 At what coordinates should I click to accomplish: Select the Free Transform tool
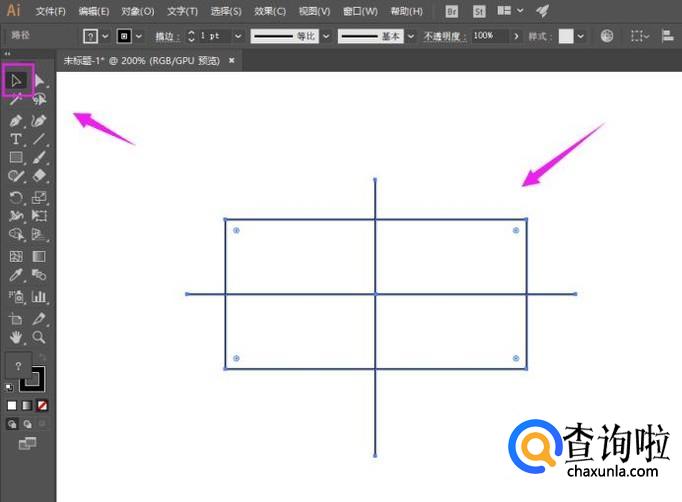pyautogui.click(x=39, y=216)
